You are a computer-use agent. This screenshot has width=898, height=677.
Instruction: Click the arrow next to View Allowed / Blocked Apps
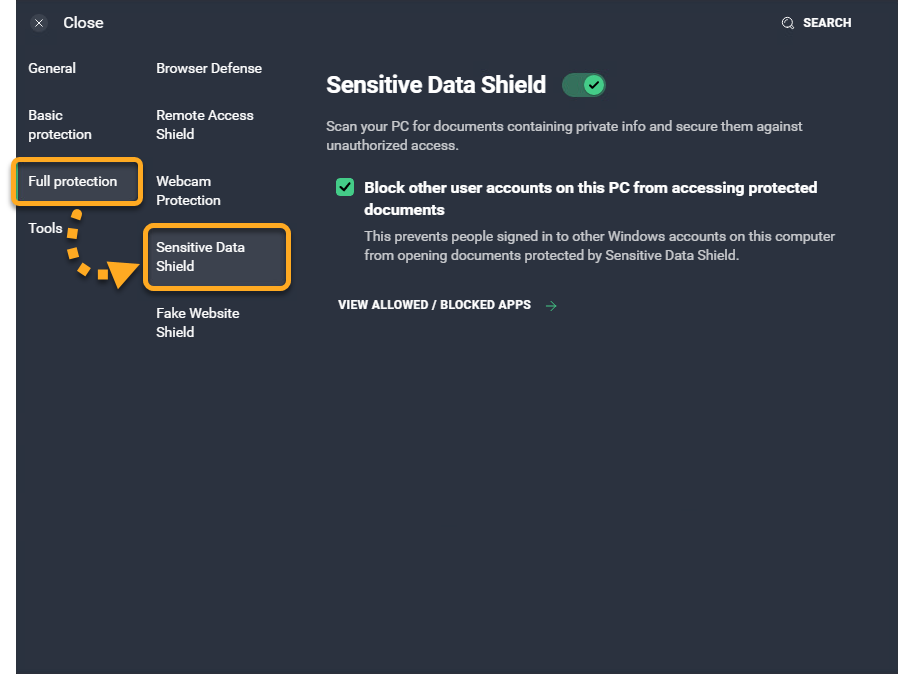[x=551, y=305]
